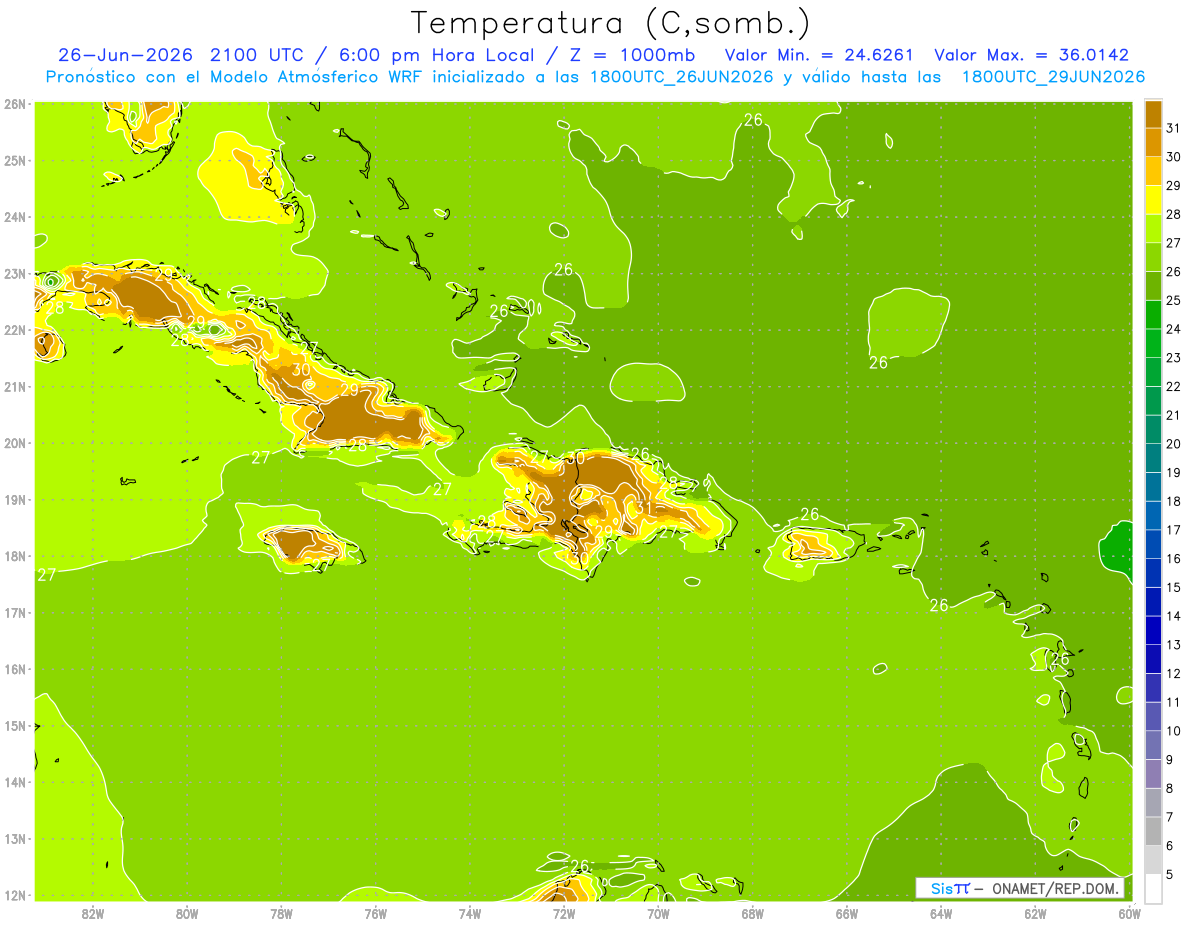The width and height of the screenshot is (1200, 927).
Task: Click the 26 contour label near the top edge
Action: tap(753, 120)
